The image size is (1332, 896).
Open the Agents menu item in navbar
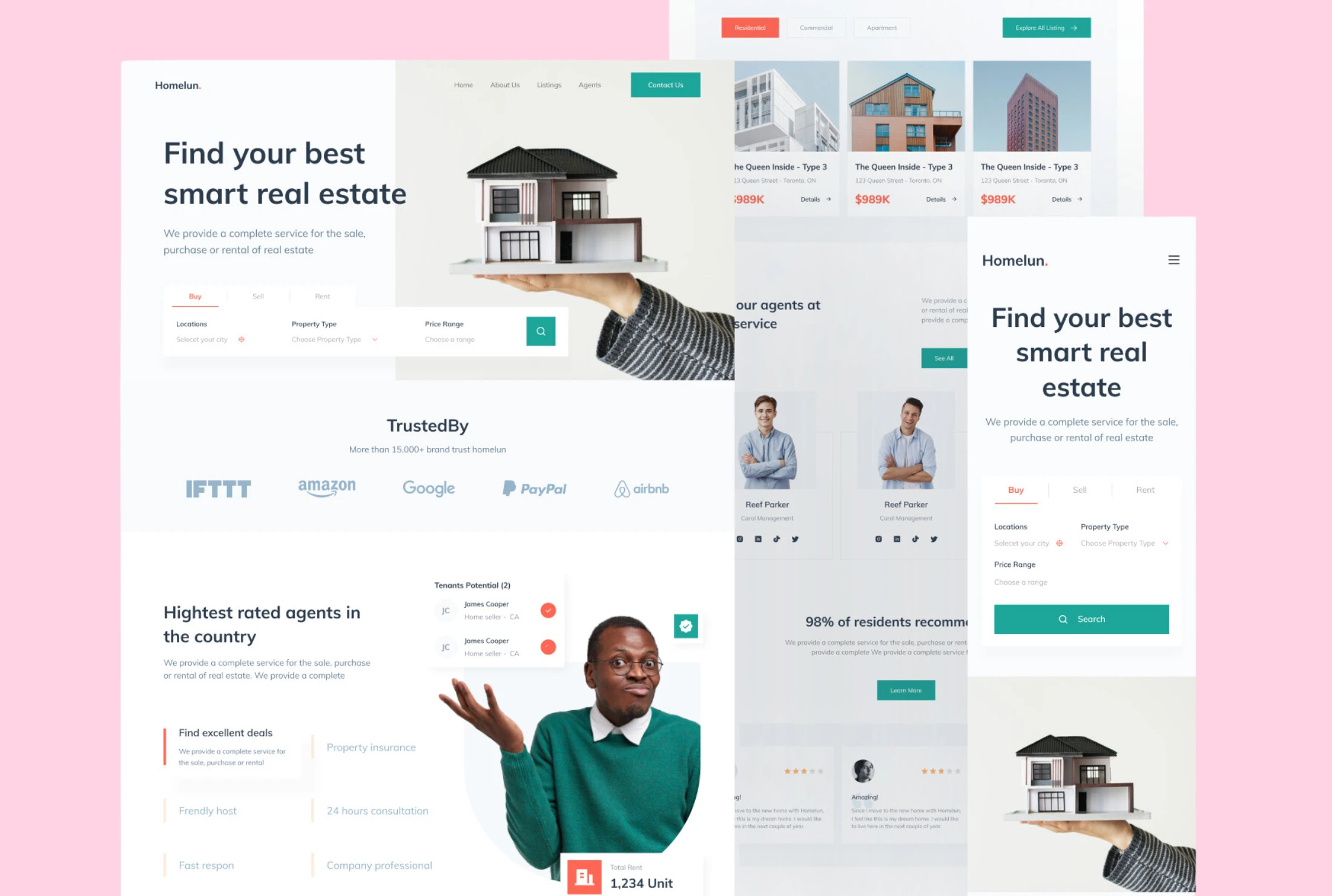[x=590, y=85]
